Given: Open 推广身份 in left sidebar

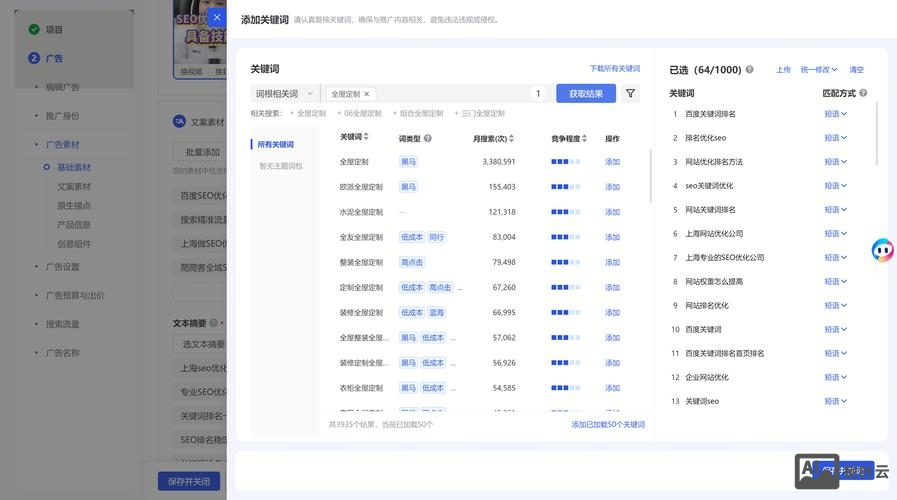Looking at the screenshot, I should [62, 116].
